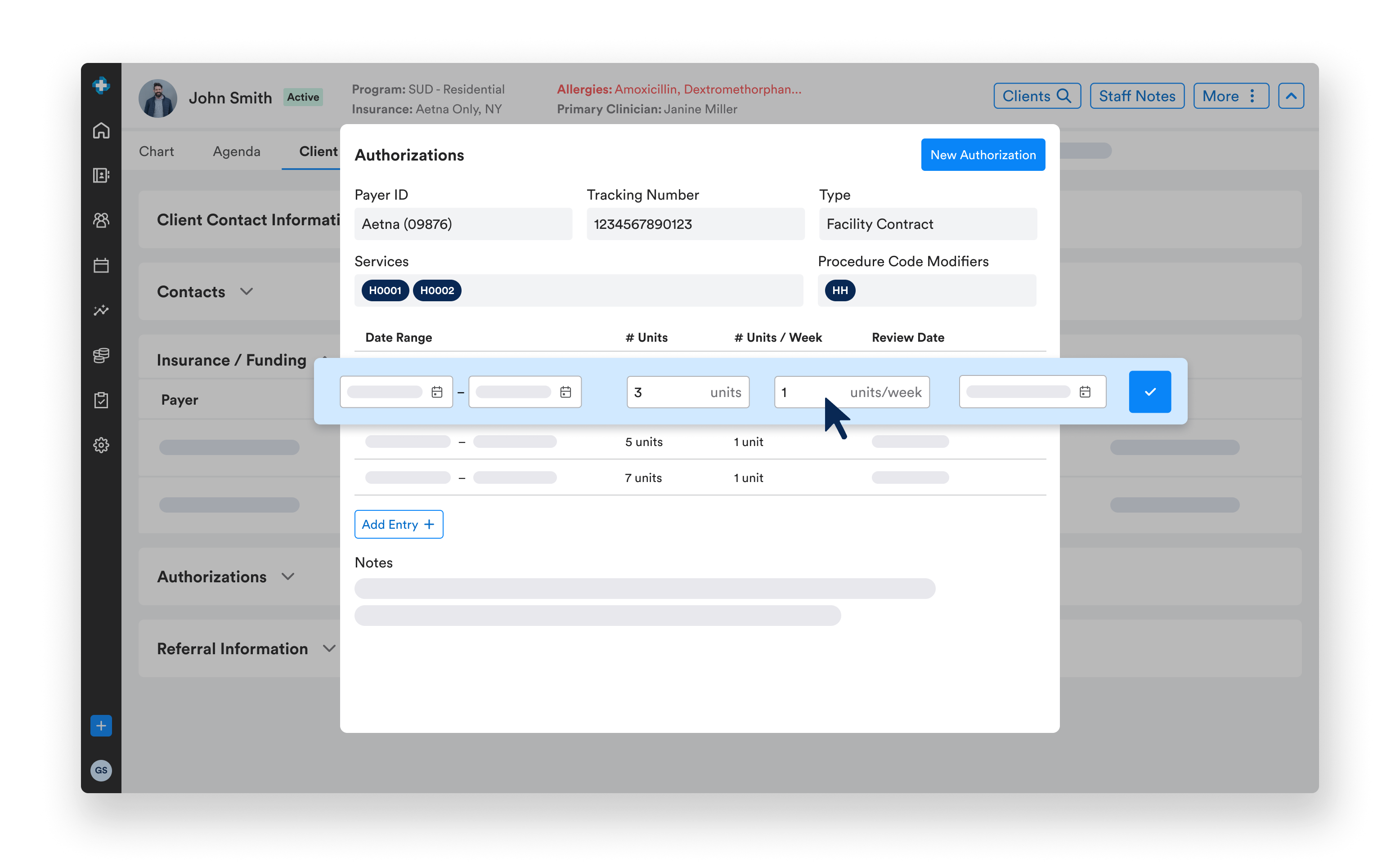This screenshot has width=1400, height=866.
Task: Open the More options menu
Action: coord(1230,96)
